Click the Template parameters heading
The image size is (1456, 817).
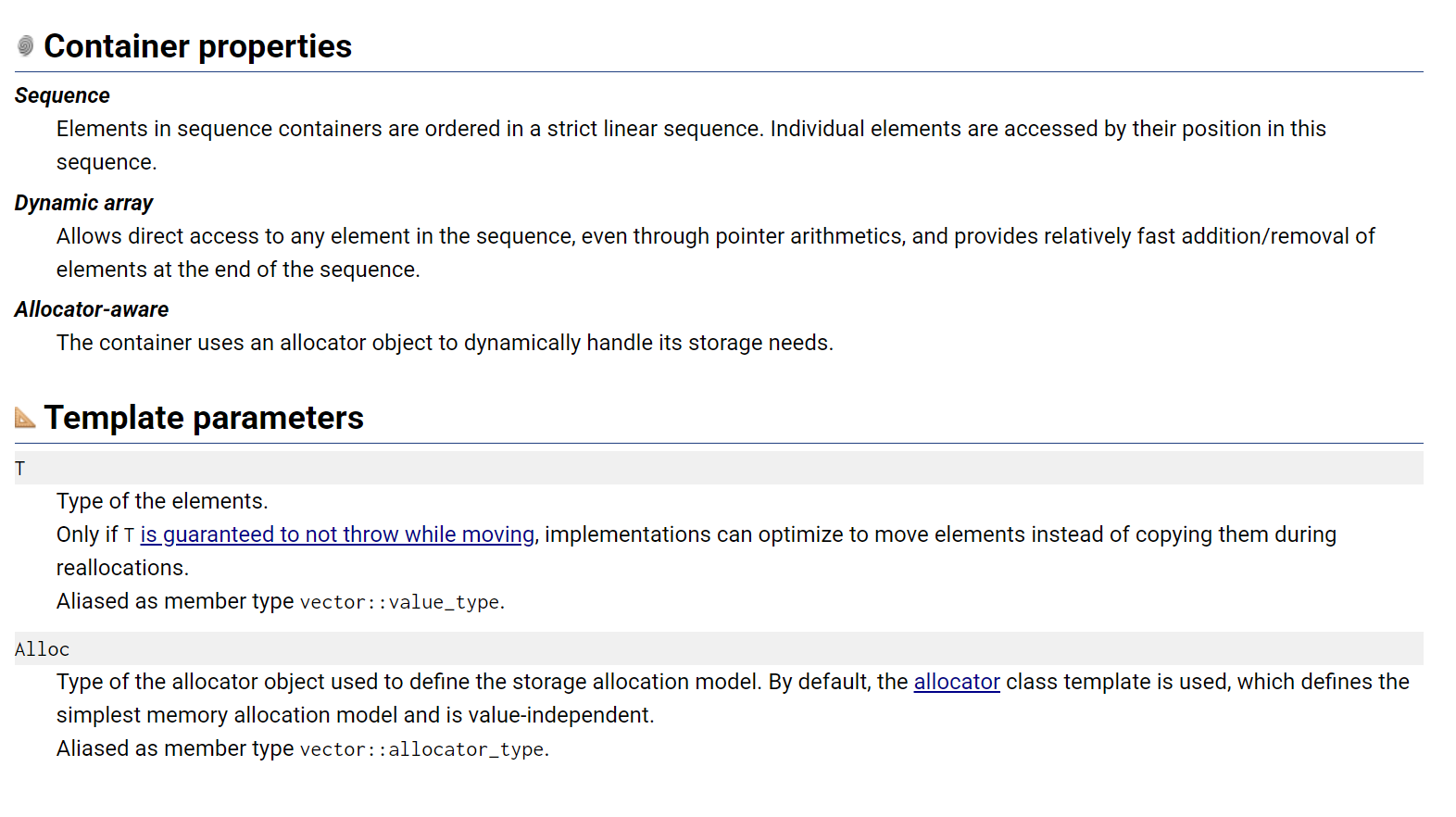coord(204,418)
